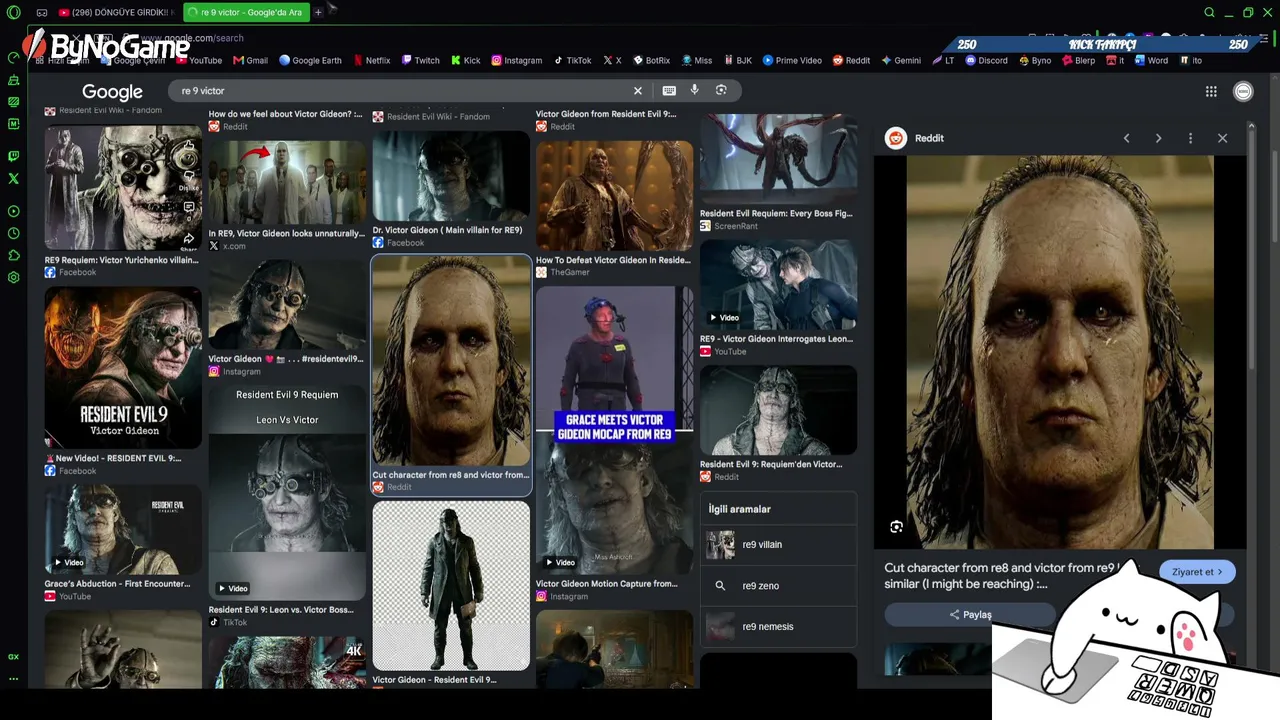This screenshot has width=1280, height=720.
Task: Clear the search box with the X
Action: (637, 91)
